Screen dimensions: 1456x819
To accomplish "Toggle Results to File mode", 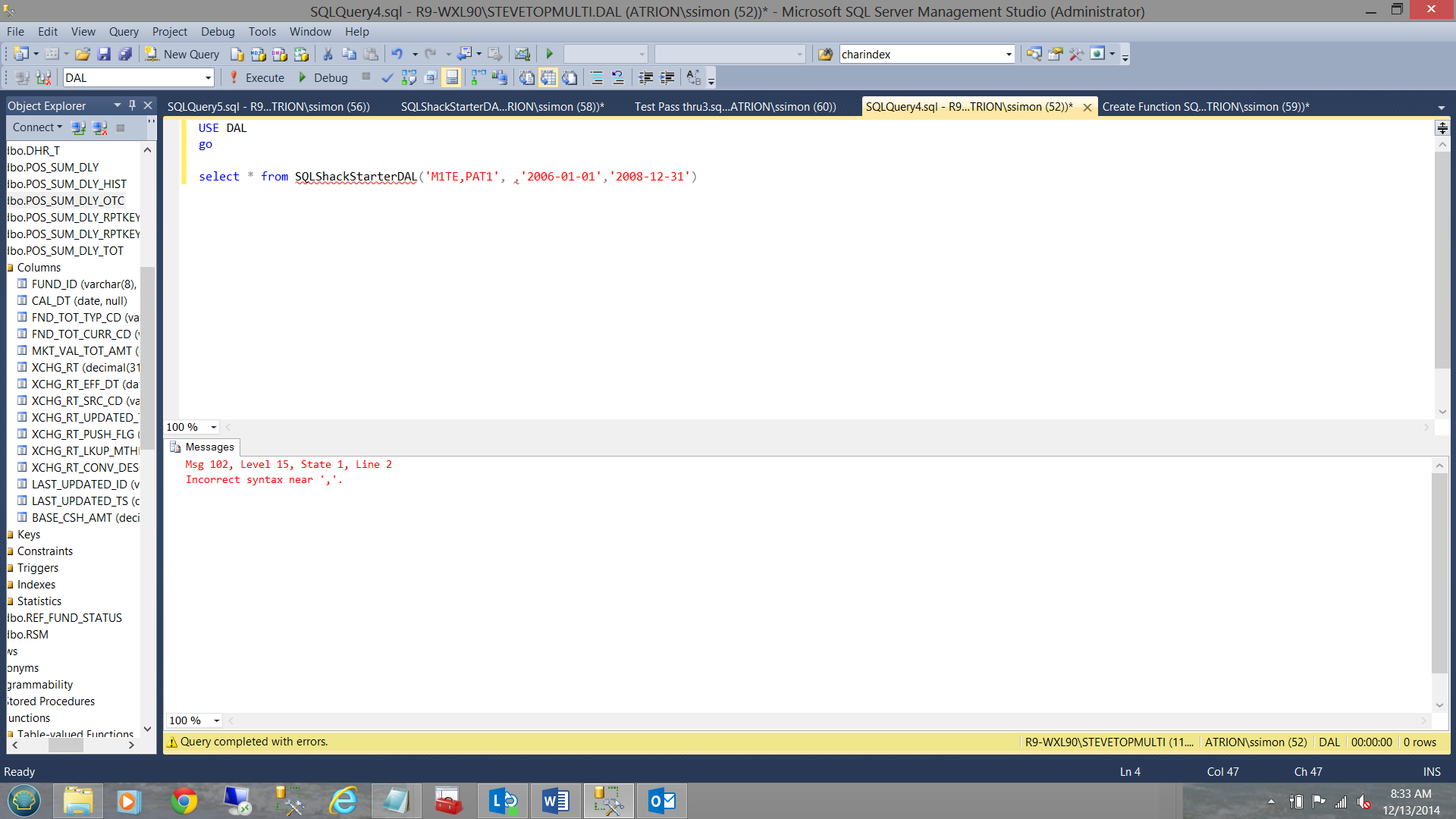I will pyautogui.click(x=570, y=77).
